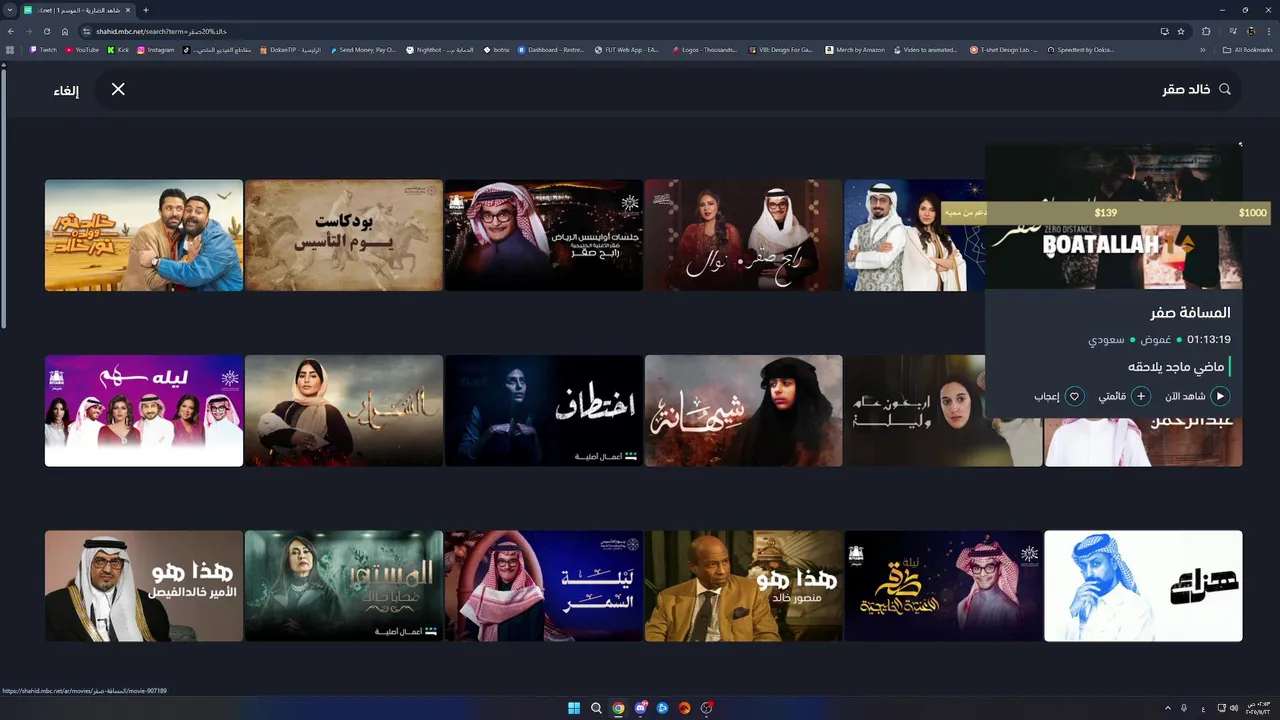Open the apps grid icon in bookmarks bar
This screenshot has width=1280, height=720.
(x=11, y=49)
